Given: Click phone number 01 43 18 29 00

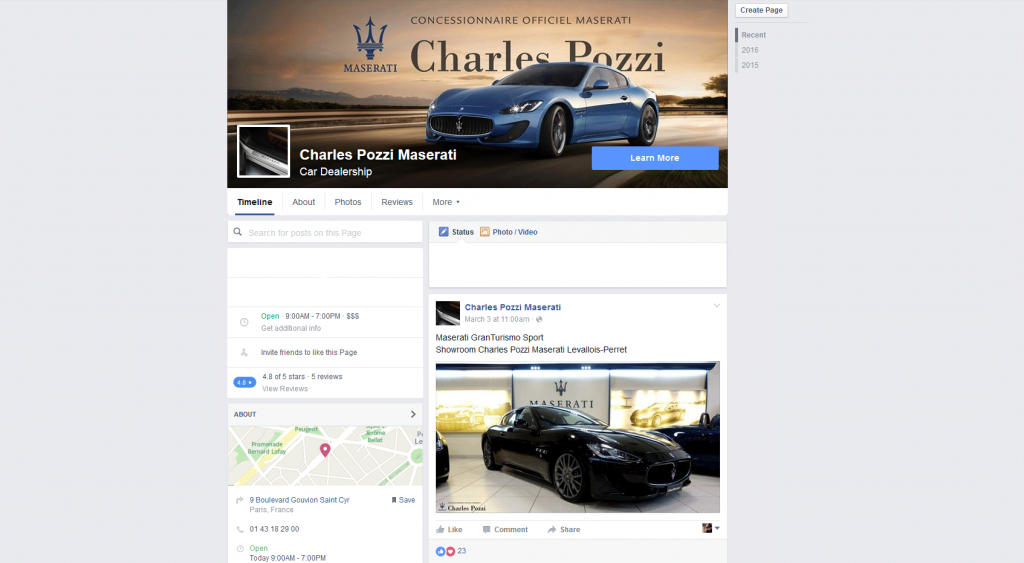Looking at the screenshot, I should pyautogui.click(x=274, y=530).
